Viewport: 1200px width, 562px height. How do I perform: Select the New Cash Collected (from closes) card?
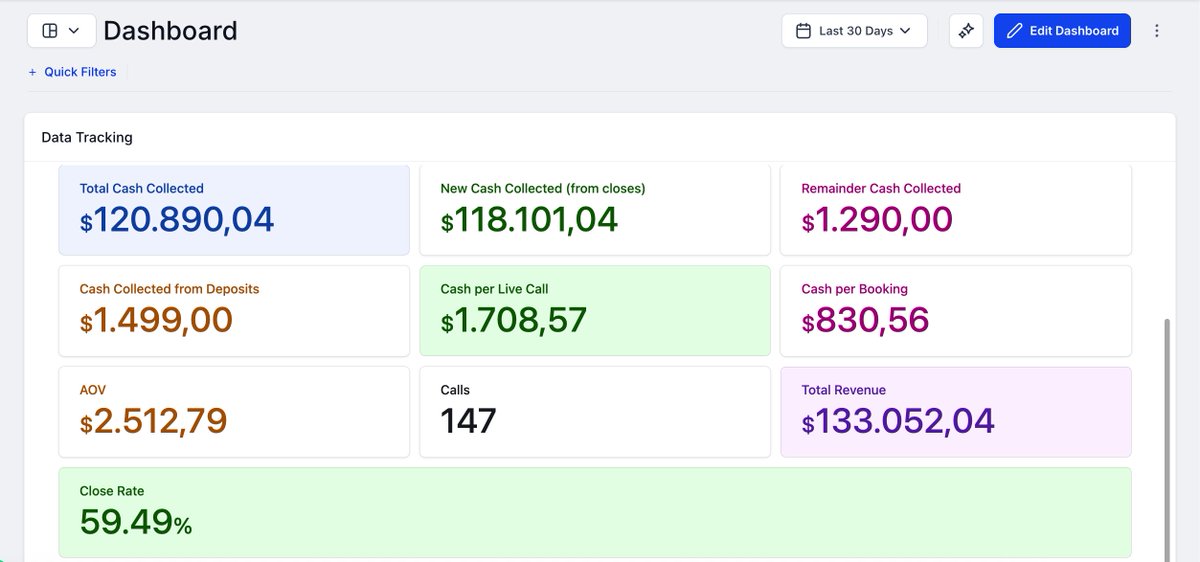pos(595,210)
